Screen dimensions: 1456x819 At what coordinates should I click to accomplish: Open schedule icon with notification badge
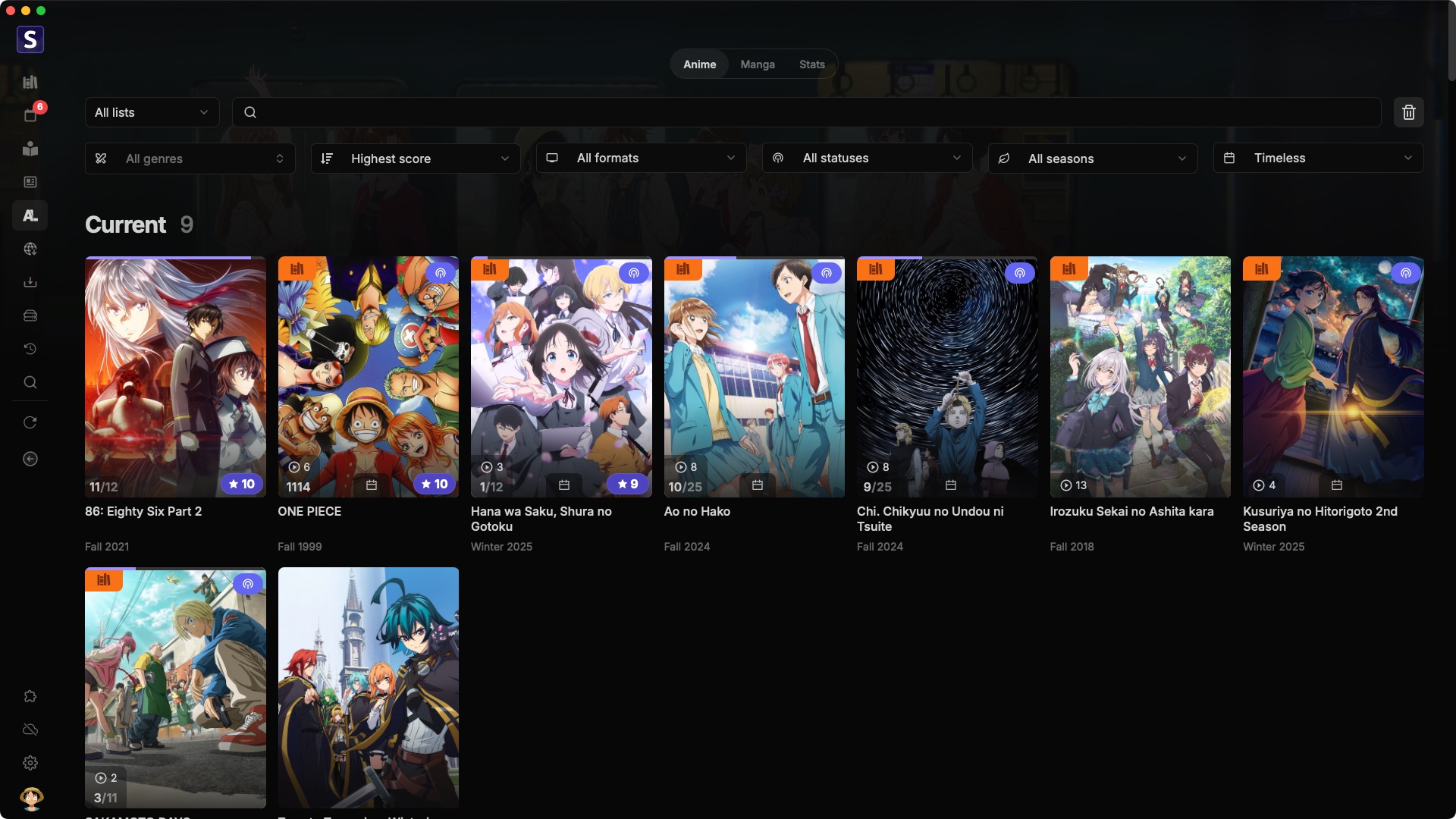(30, 115)
